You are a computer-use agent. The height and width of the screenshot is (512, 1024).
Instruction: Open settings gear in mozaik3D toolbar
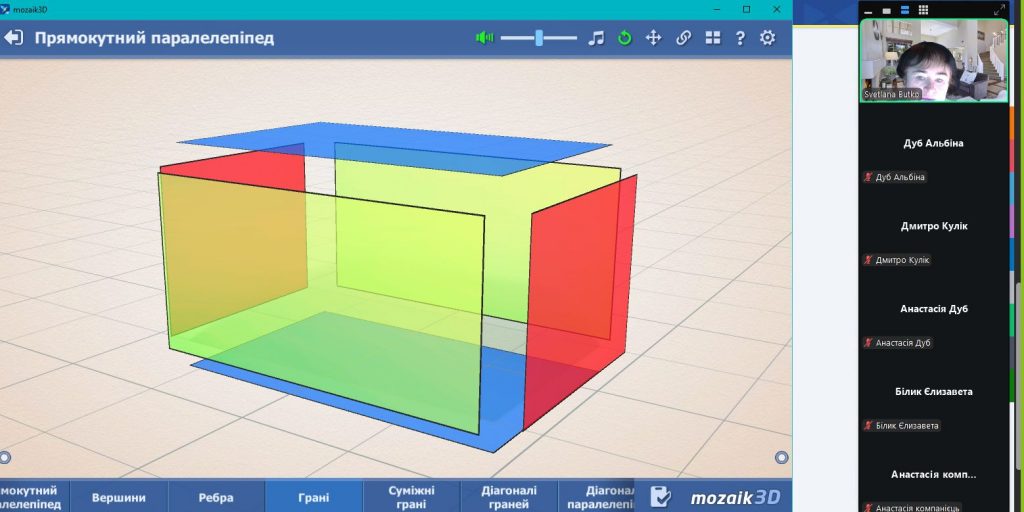coord(767,38)
